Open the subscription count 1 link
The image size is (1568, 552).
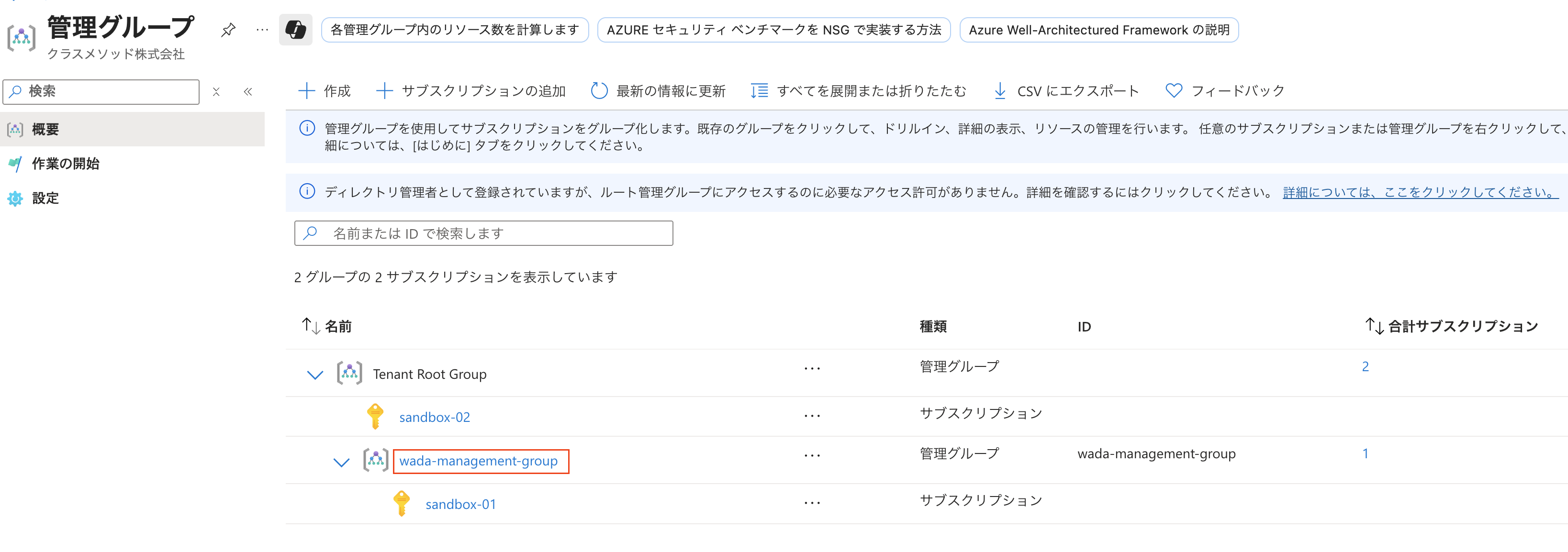(x=1366, y=453)
